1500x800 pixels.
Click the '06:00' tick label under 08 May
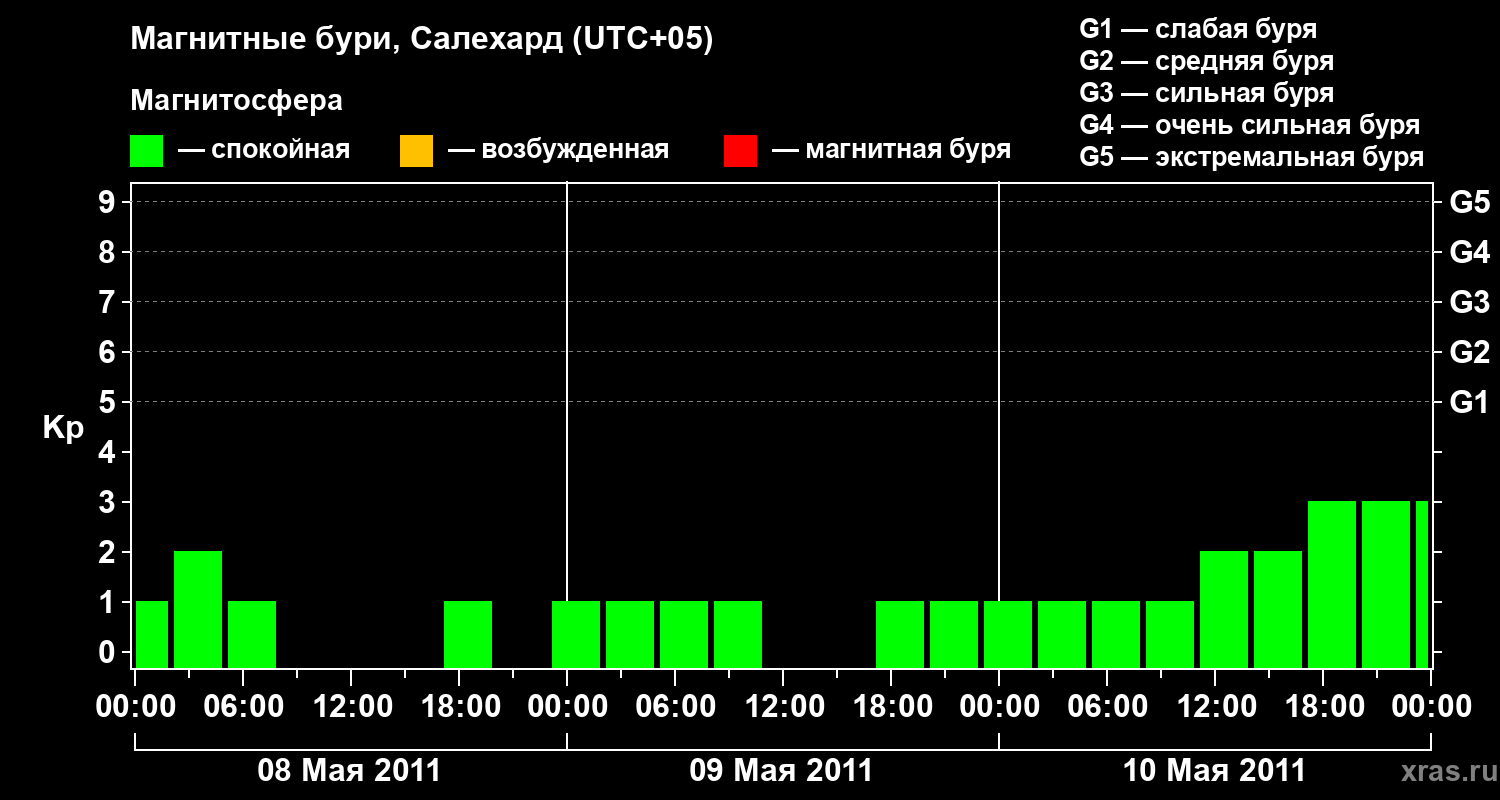pyautogui.click(x=244, y=707)
